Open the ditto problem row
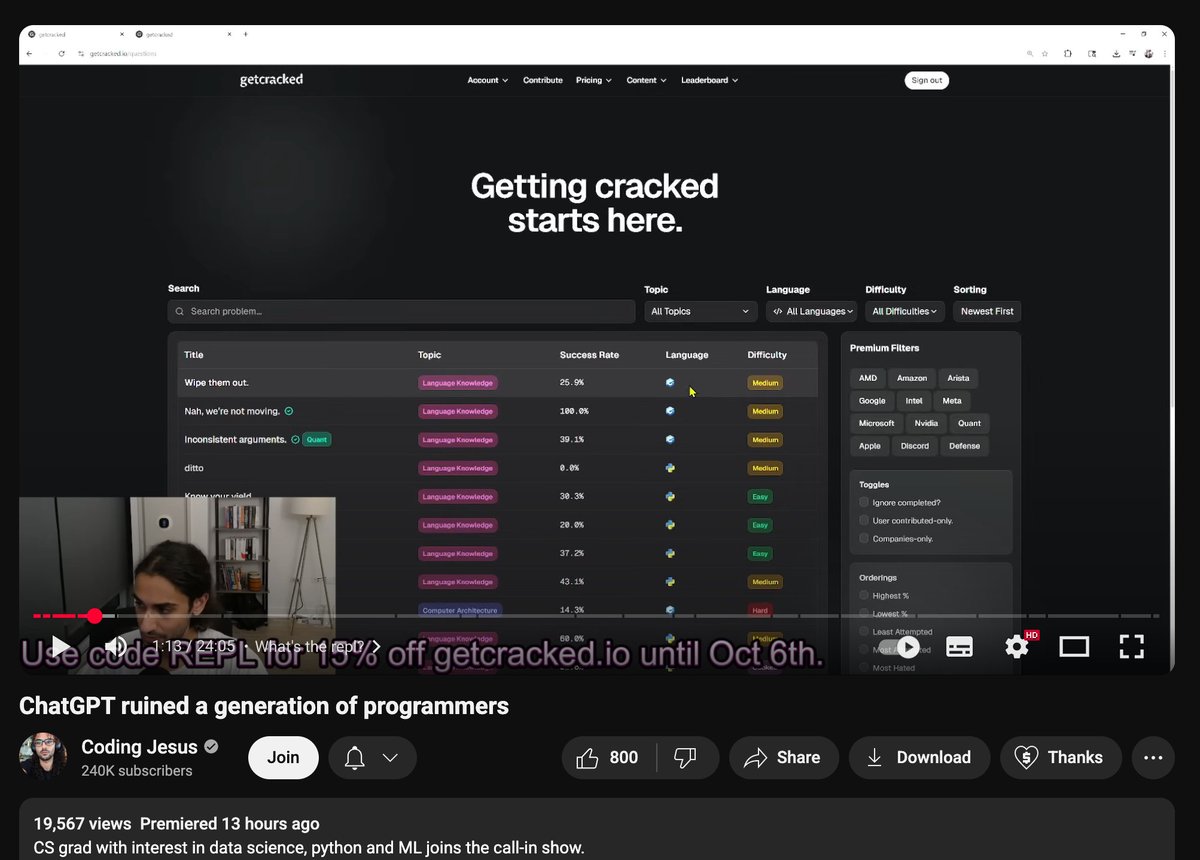Image resolution: width=1200 pixels, height=860 pixels. (497, 468)
